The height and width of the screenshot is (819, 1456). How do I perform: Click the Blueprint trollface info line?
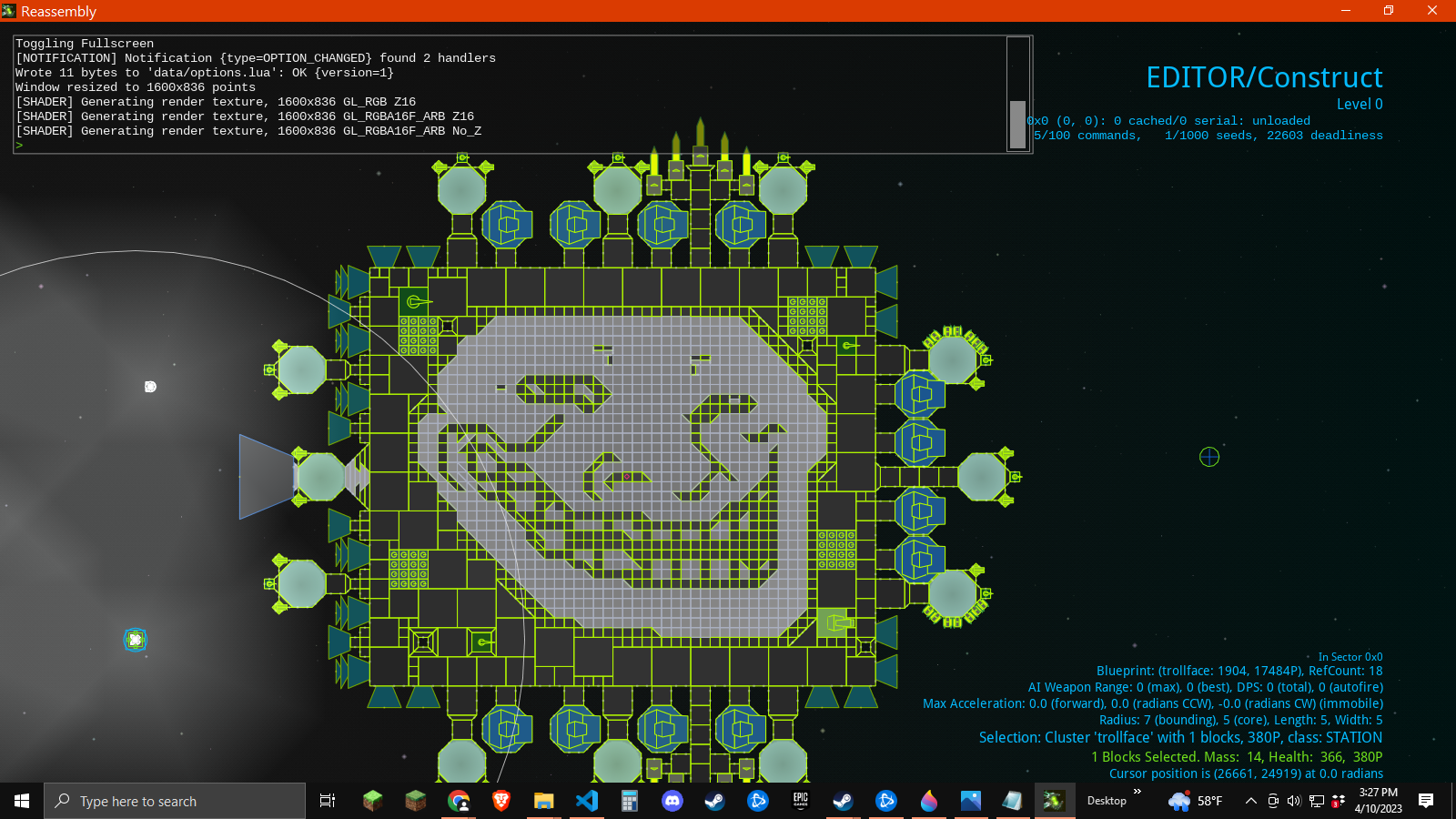coord(1239,671)
